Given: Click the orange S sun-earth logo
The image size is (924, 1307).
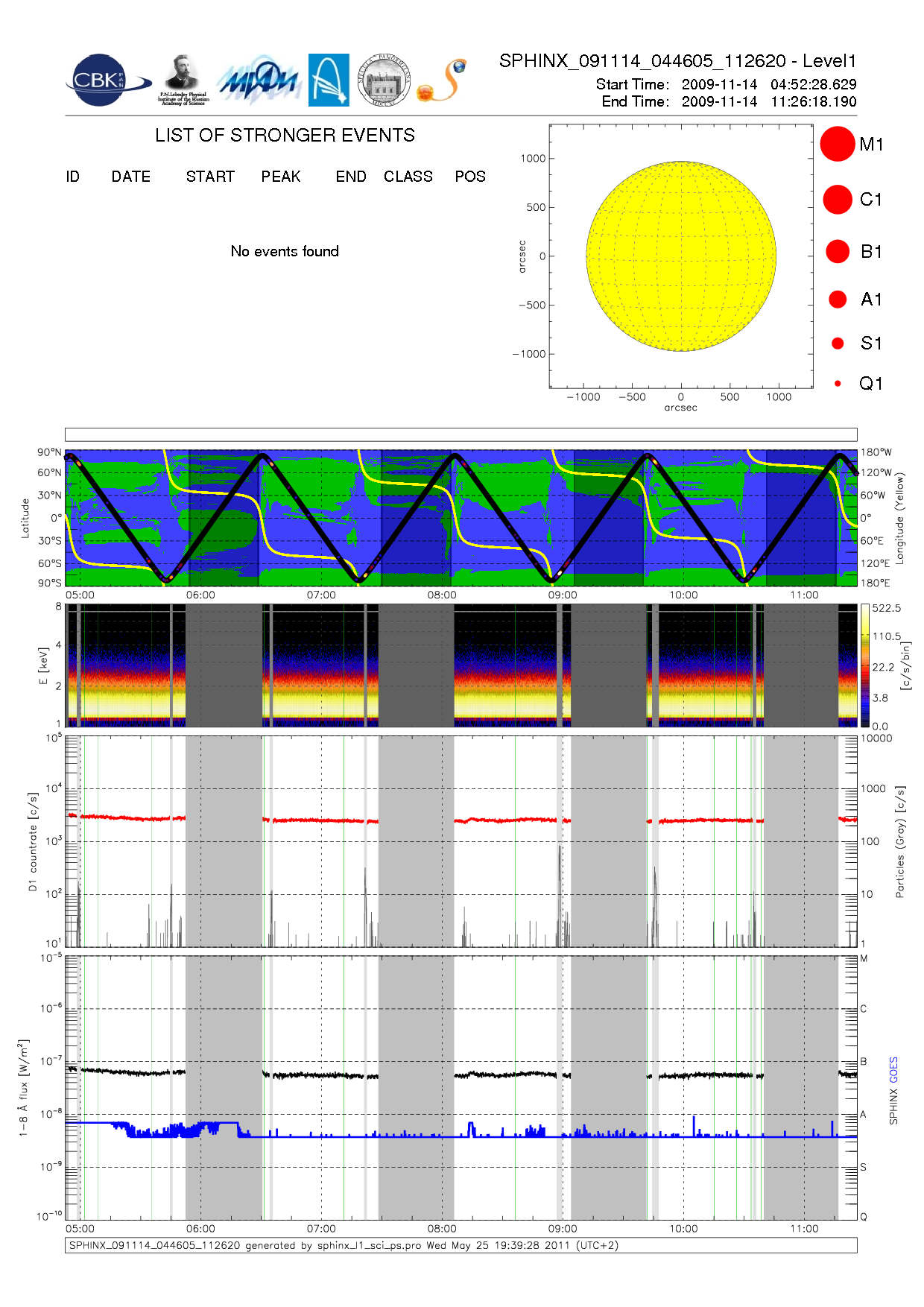Looking at the screenshot, I should pos(443,80).
